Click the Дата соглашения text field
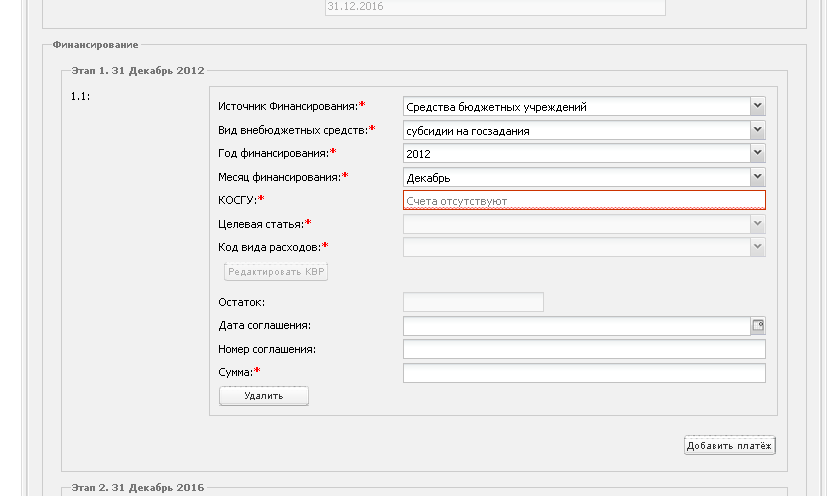838x496 pixels. (577, 326)
